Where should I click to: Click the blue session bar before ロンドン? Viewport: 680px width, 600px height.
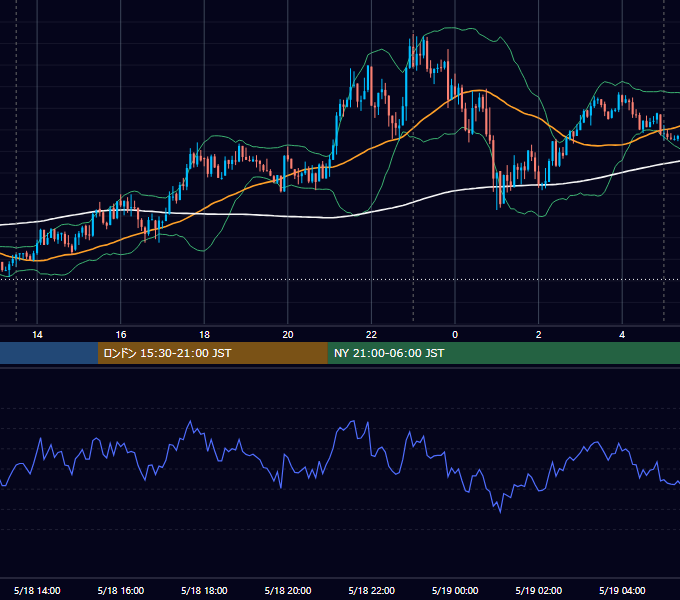(49, 353)
